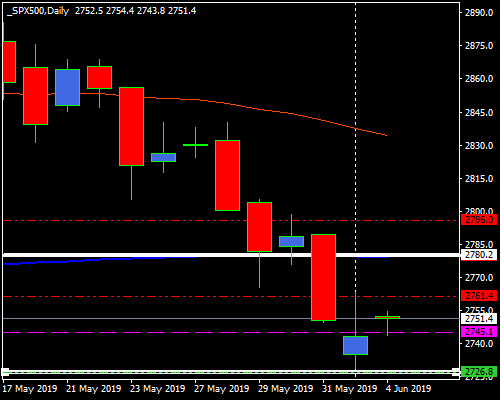Click the 2845.0 price axis value
The height and width of the screenshot is (400, 500).
479,113
